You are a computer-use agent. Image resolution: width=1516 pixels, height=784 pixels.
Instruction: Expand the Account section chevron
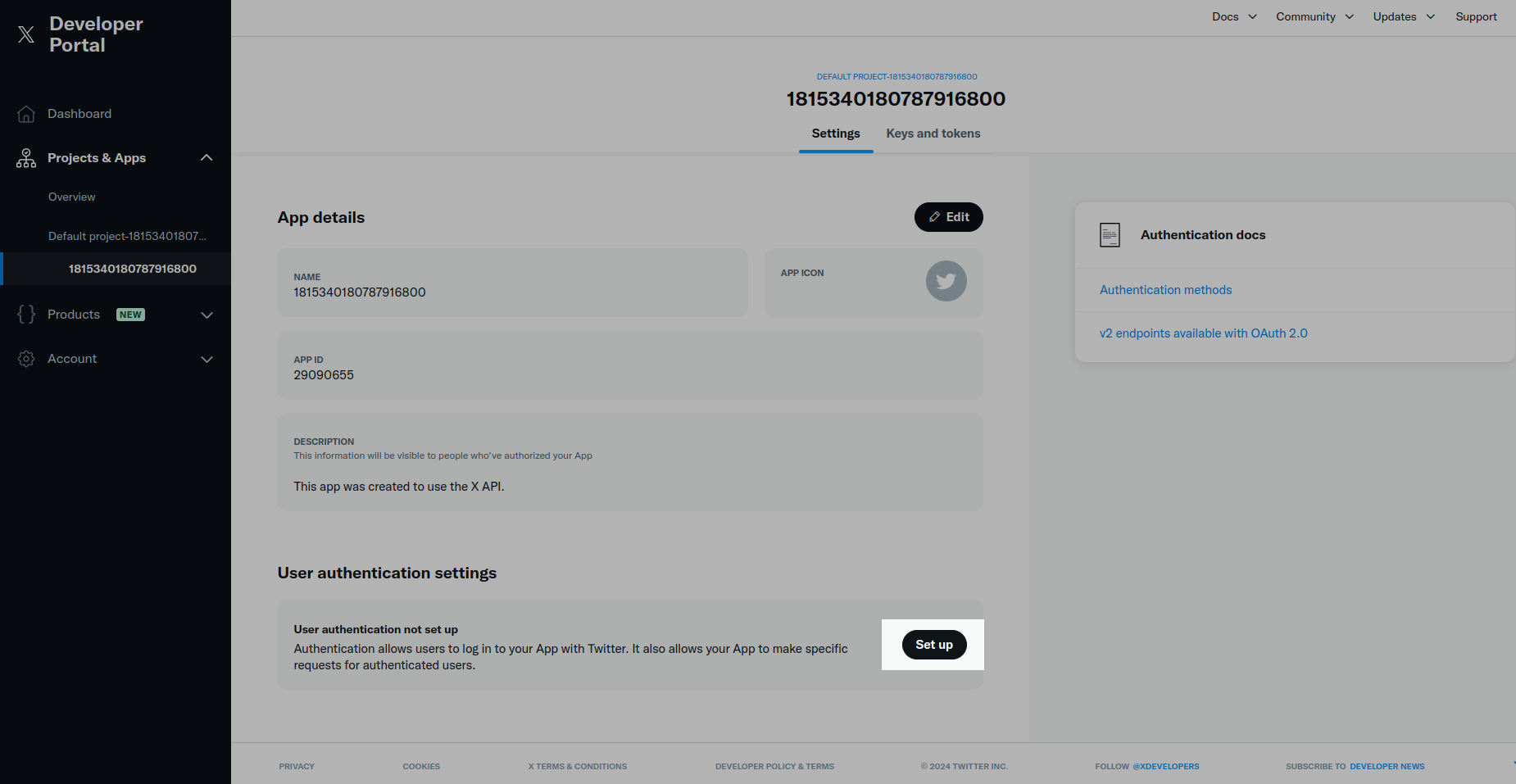[207, 359]
